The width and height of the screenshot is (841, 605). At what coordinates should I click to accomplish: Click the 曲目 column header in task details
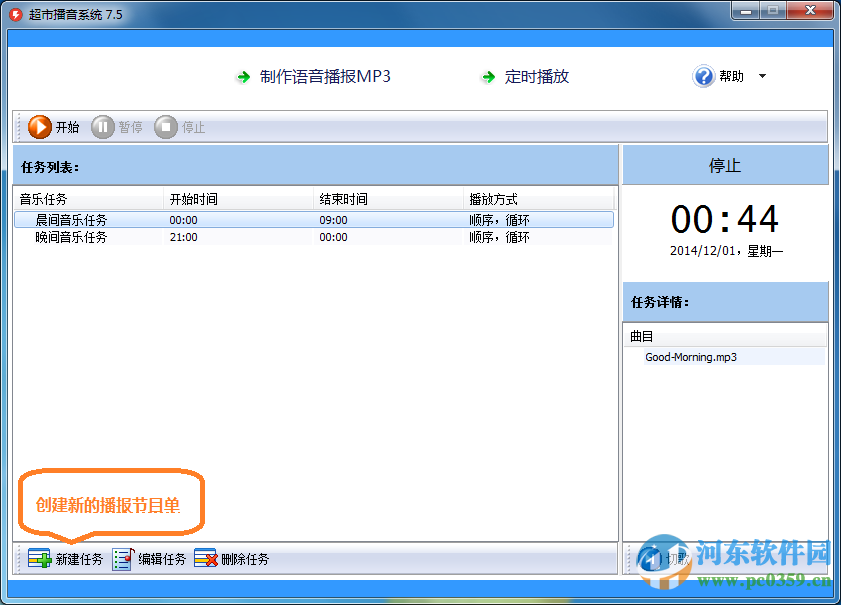[725, 336]
